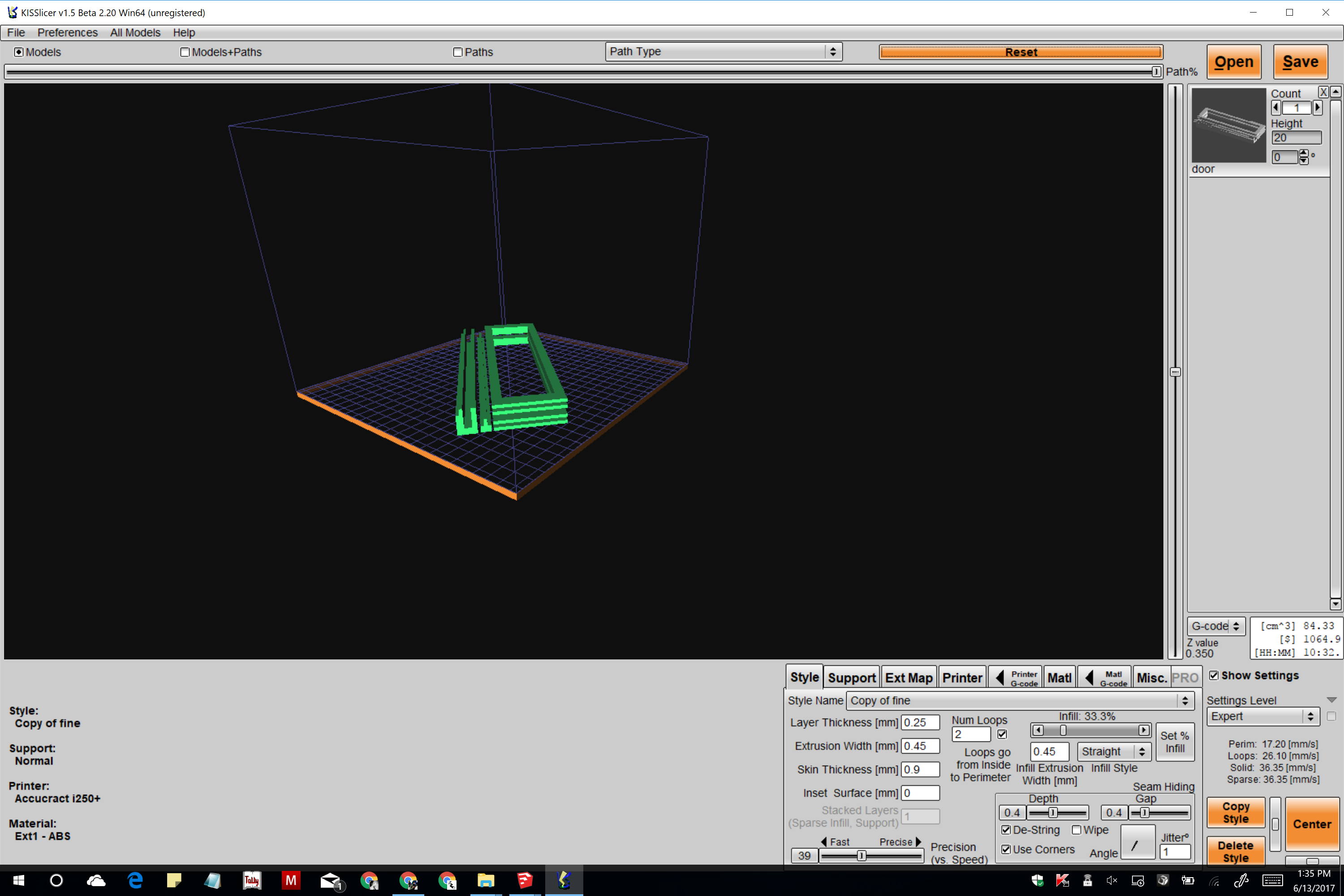Switch to the Ext Map tab
The image size is (1344, 896).
pos(909,677)
